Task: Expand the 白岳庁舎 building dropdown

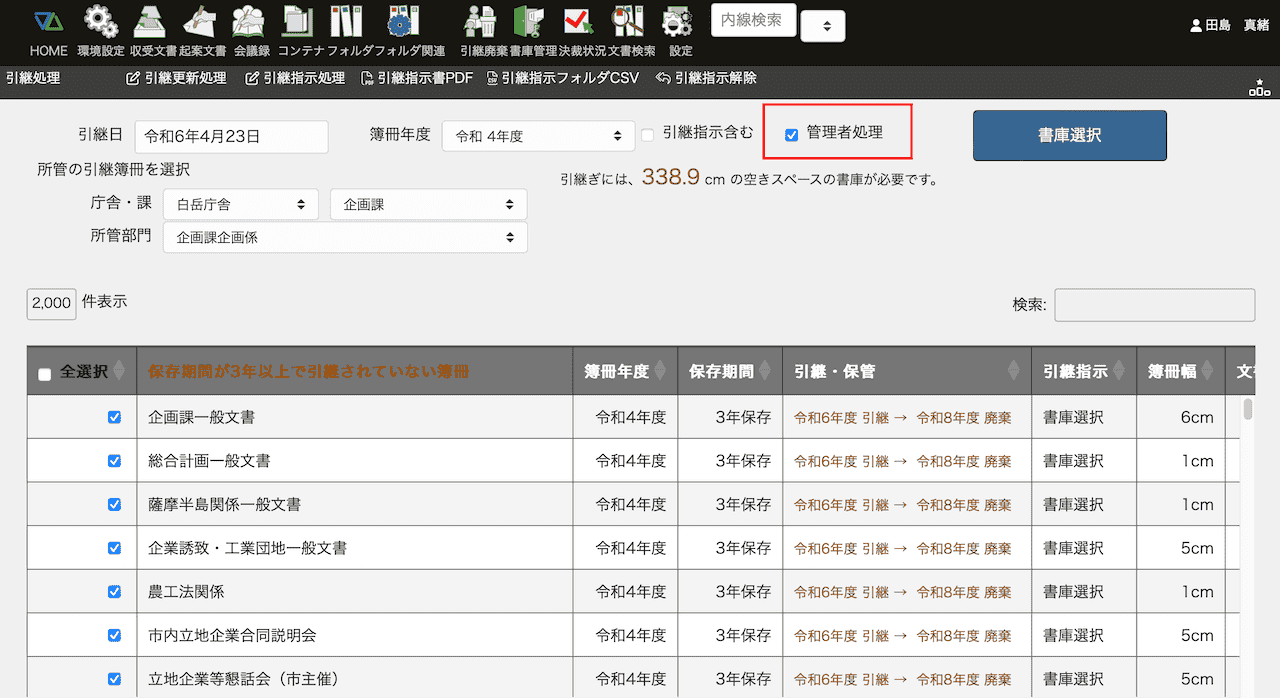Action: (x=240, y=204)
